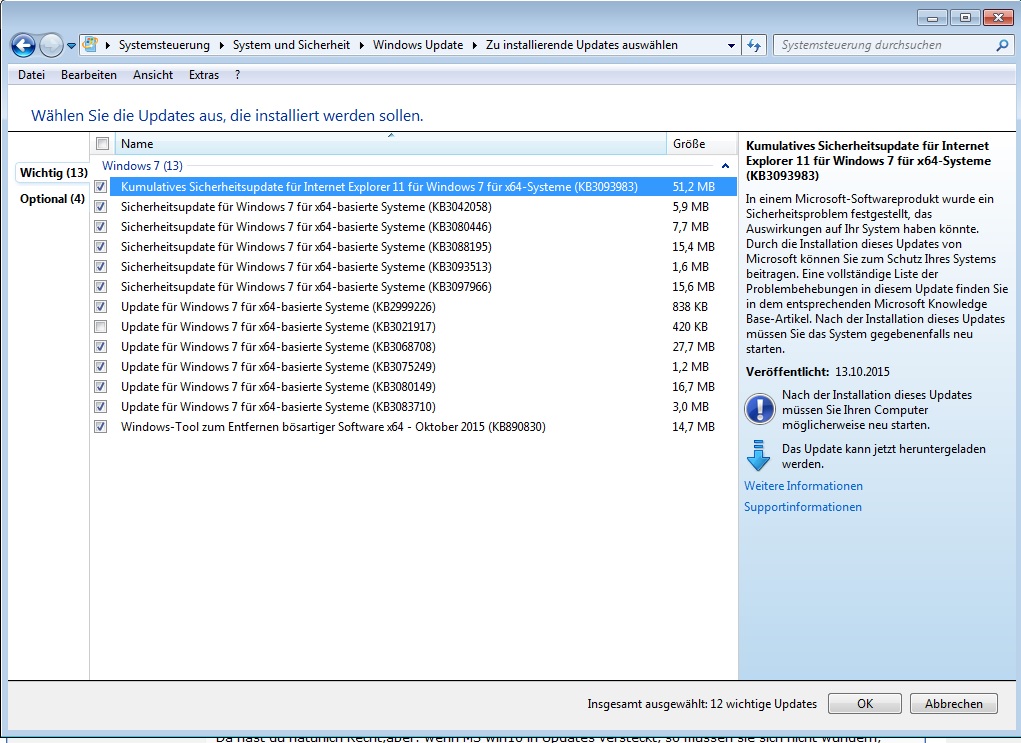Open recent pages dropdown beside navigation arrows
Screen dimensions: 1021x743
coord(71,46)
